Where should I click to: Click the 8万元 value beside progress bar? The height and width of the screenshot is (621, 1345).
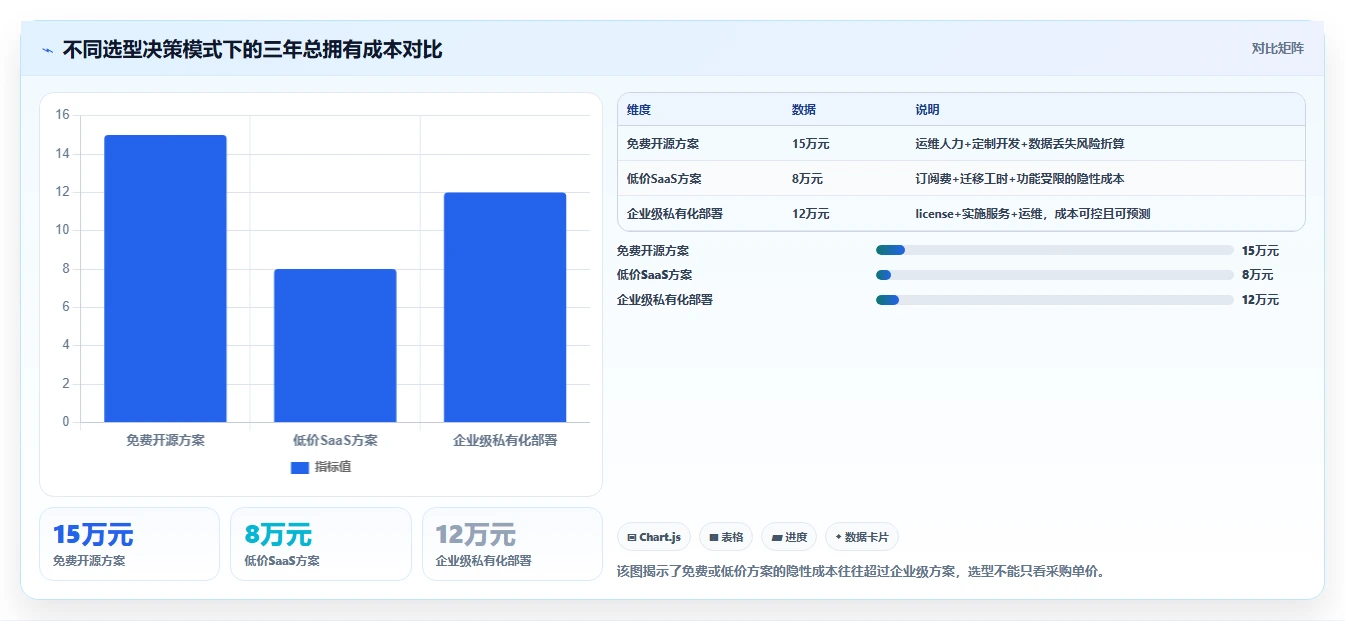click(x=1257, y=275)
